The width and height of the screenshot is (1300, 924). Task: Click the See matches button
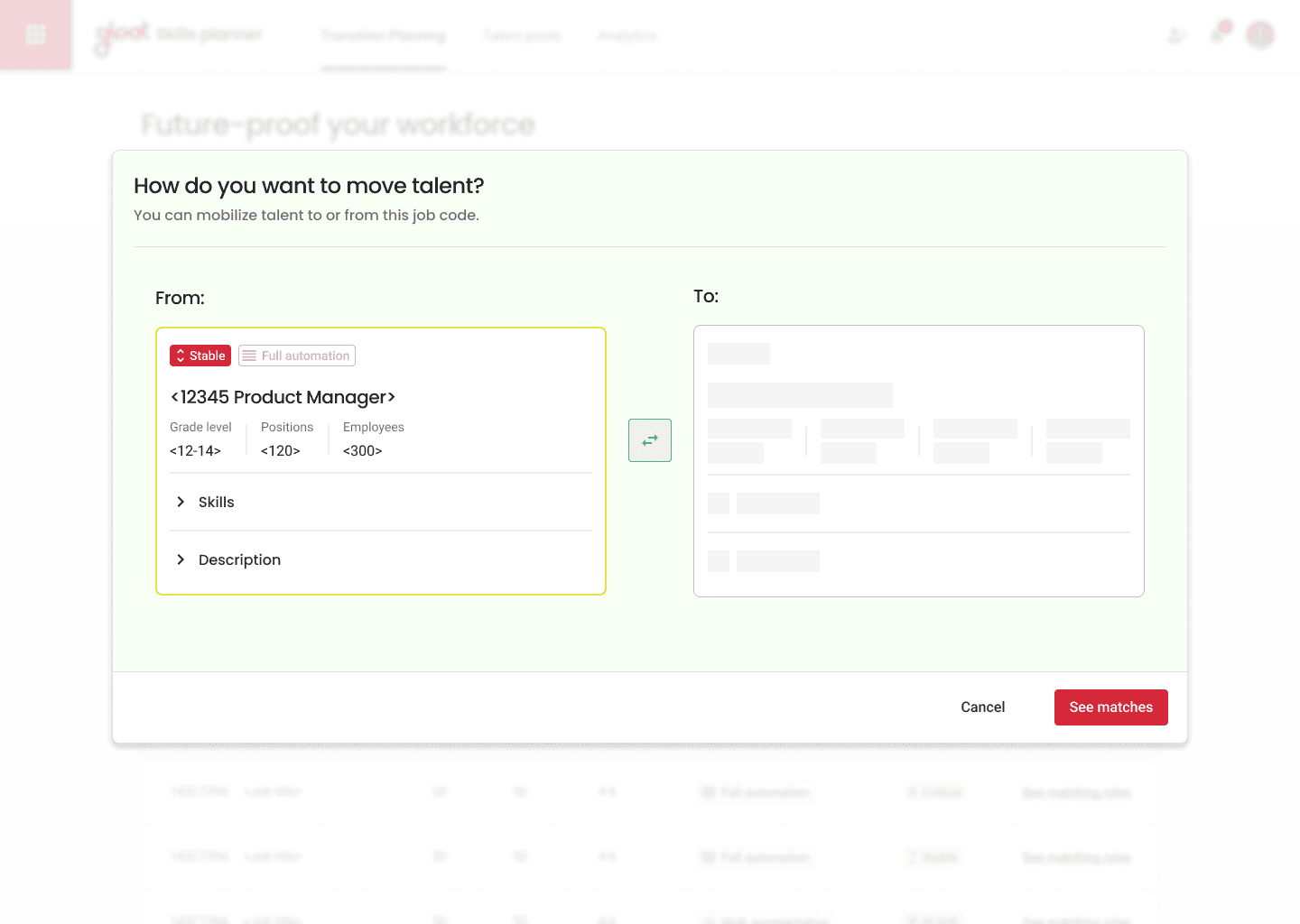(x=1111, y=707)
